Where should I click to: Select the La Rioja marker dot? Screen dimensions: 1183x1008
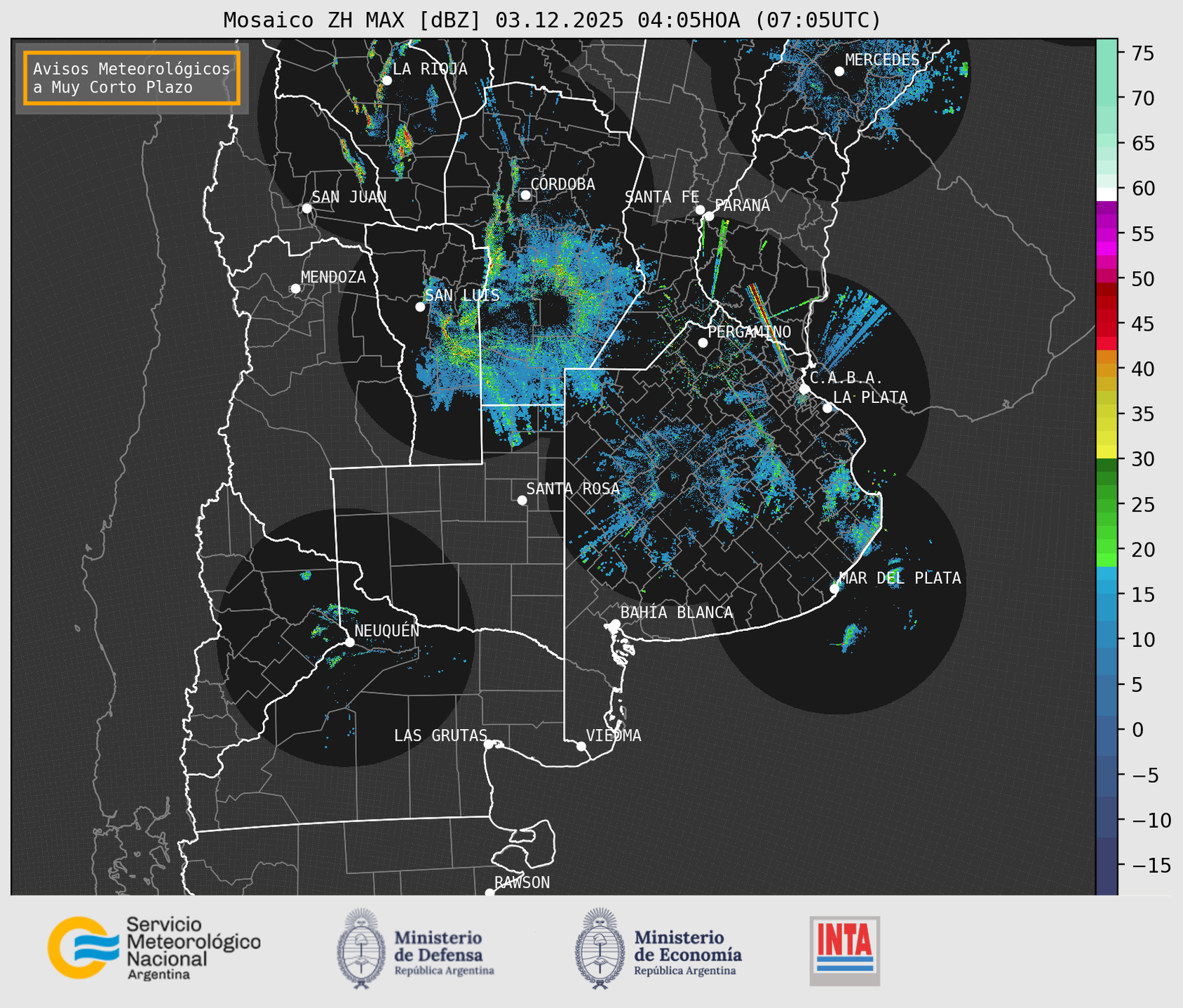[386, 81]
